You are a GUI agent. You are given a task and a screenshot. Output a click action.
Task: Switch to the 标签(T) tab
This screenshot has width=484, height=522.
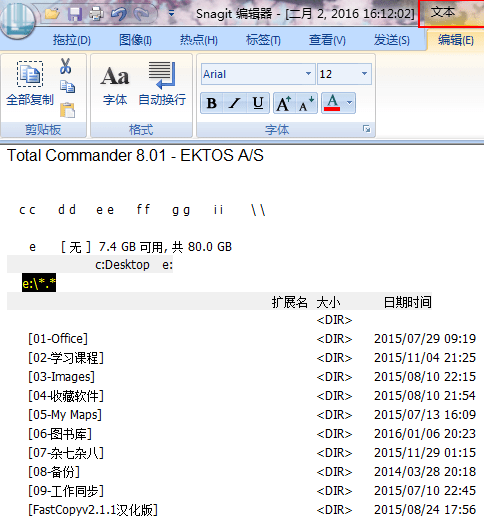(263, 40)
